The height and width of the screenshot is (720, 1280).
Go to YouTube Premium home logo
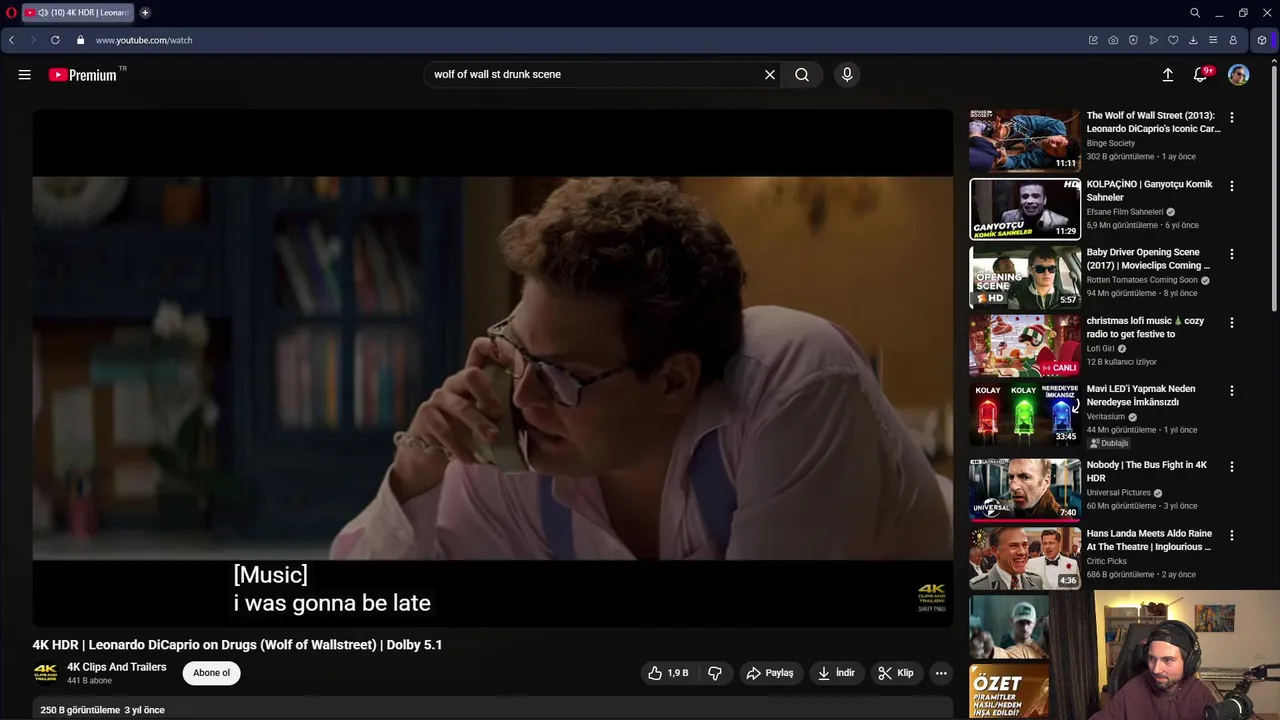pyautogui.click(x=83, y=75)
